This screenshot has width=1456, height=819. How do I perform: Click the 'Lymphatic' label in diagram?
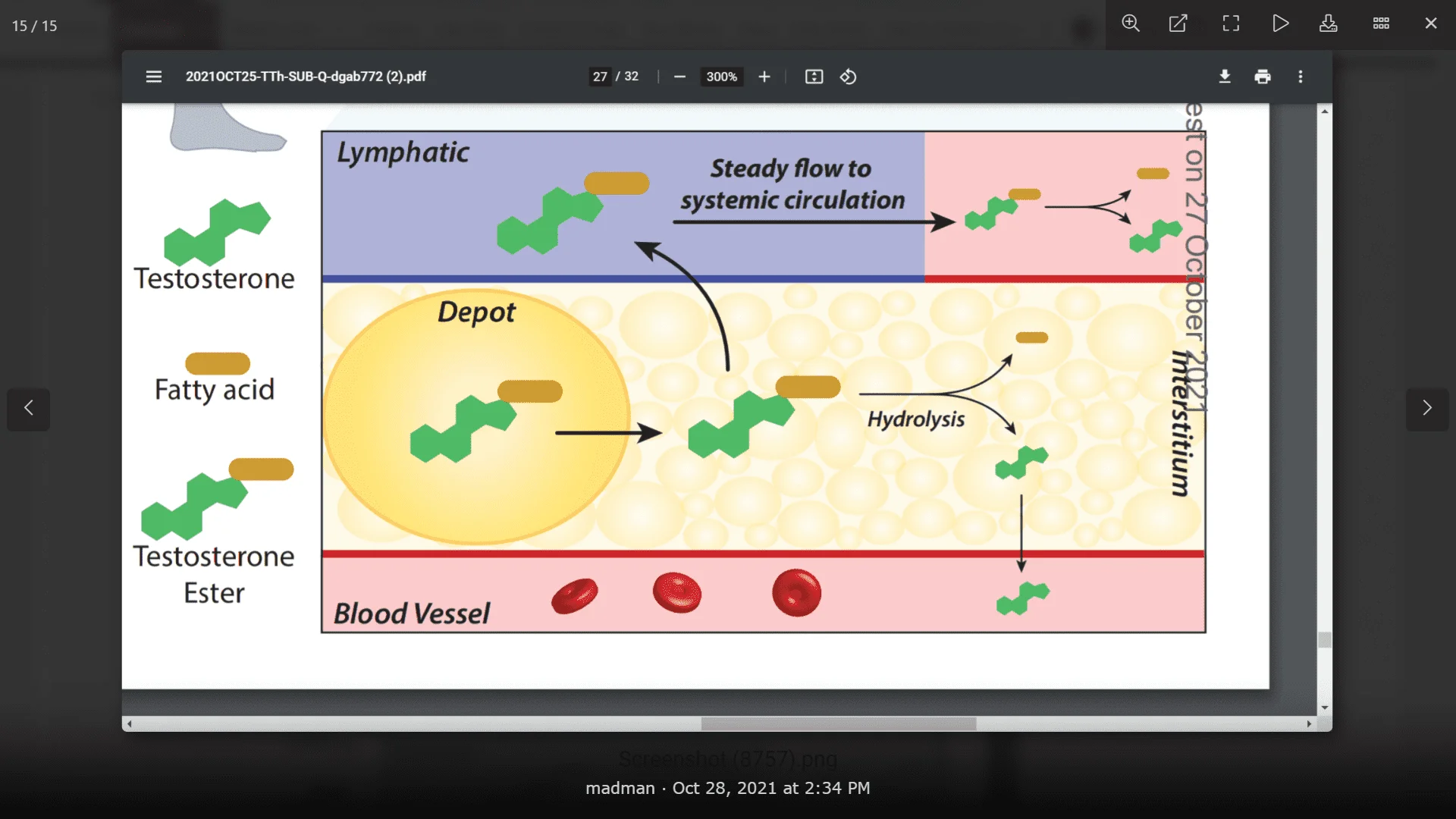(403, 153)
